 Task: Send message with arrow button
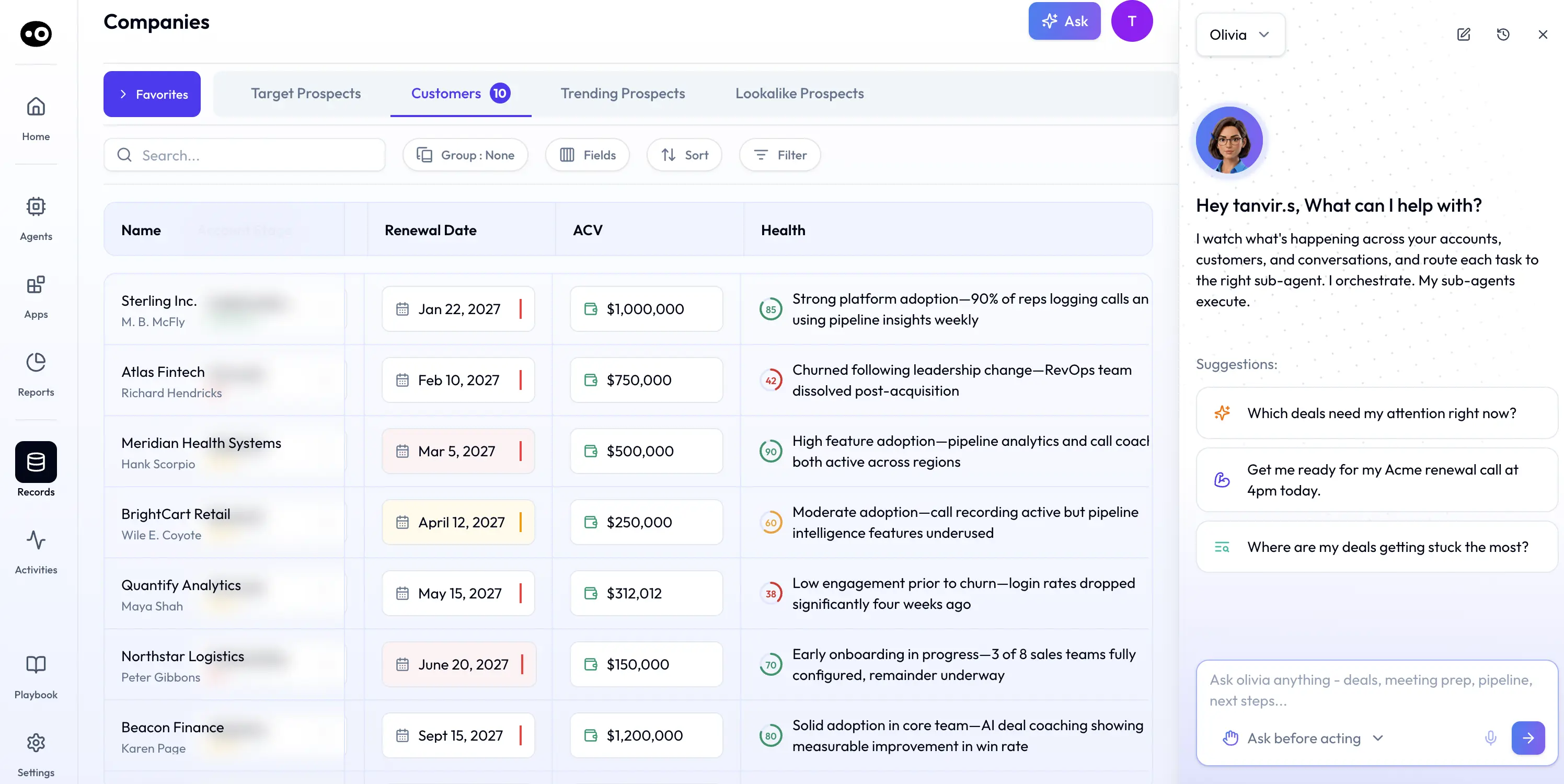pos(1528,738)
